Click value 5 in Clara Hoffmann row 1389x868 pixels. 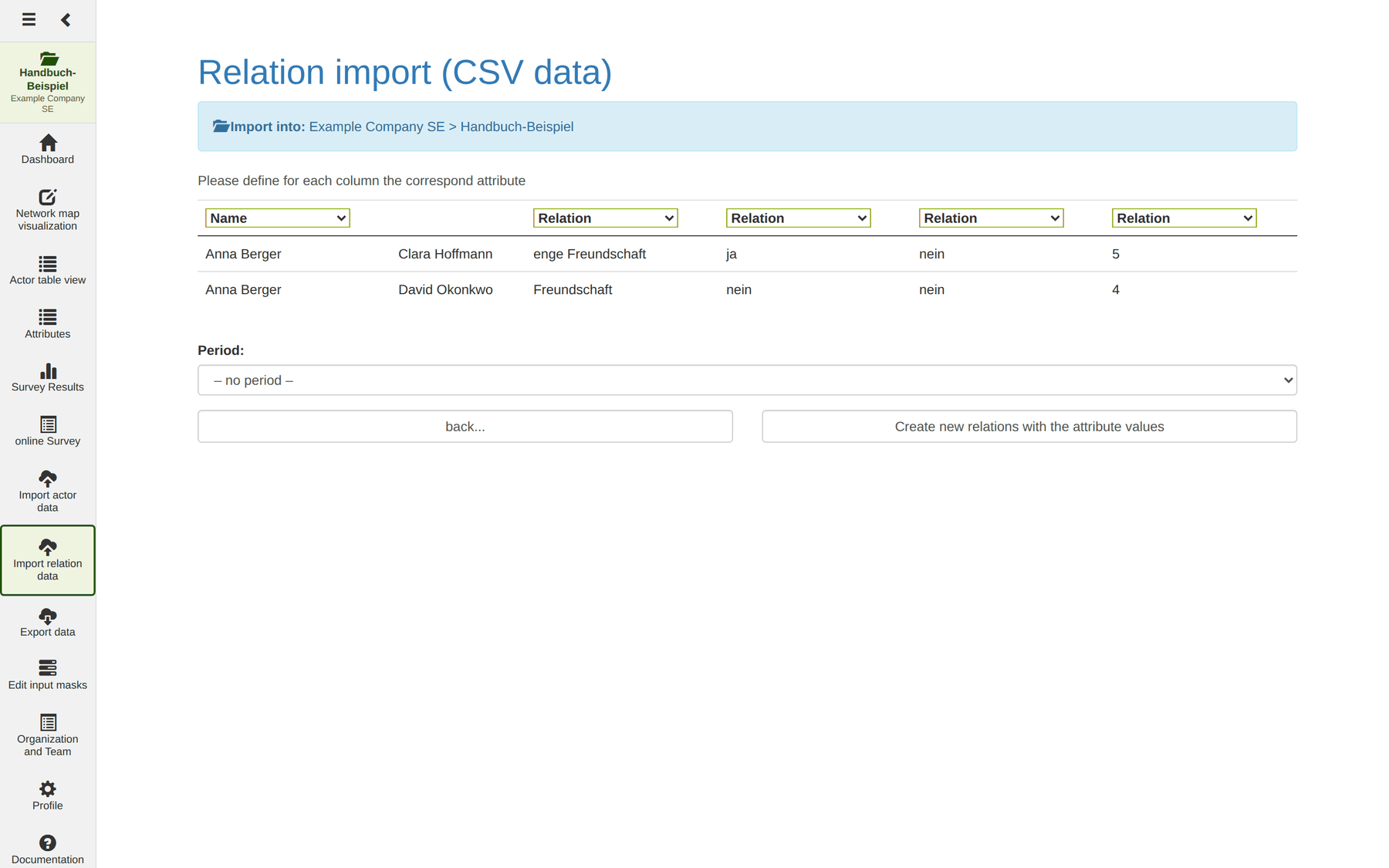[1116, 254]
